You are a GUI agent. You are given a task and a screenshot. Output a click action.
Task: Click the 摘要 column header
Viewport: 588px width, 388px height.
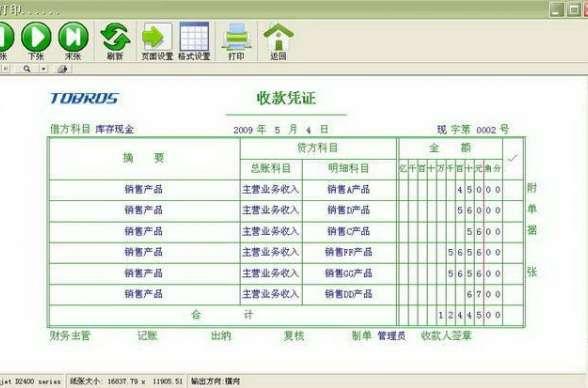(144, 158)
